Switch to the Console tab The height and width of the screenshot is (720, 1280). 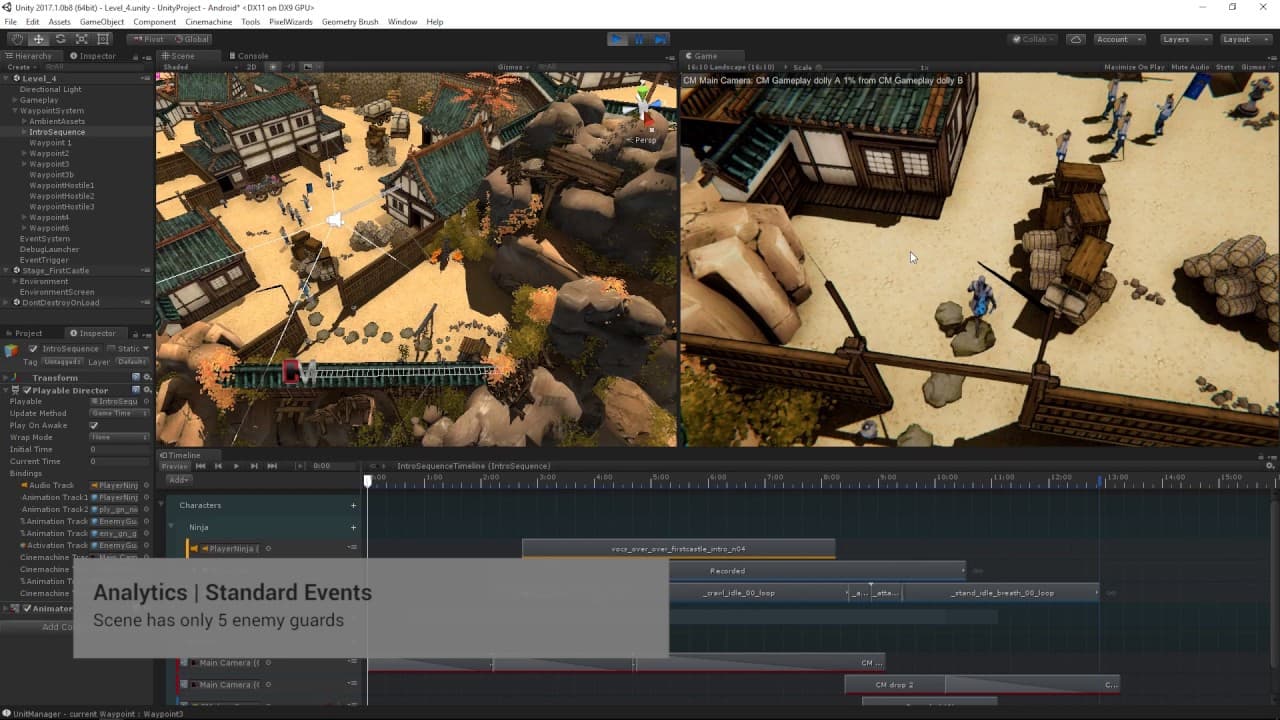tap(248, 56)
